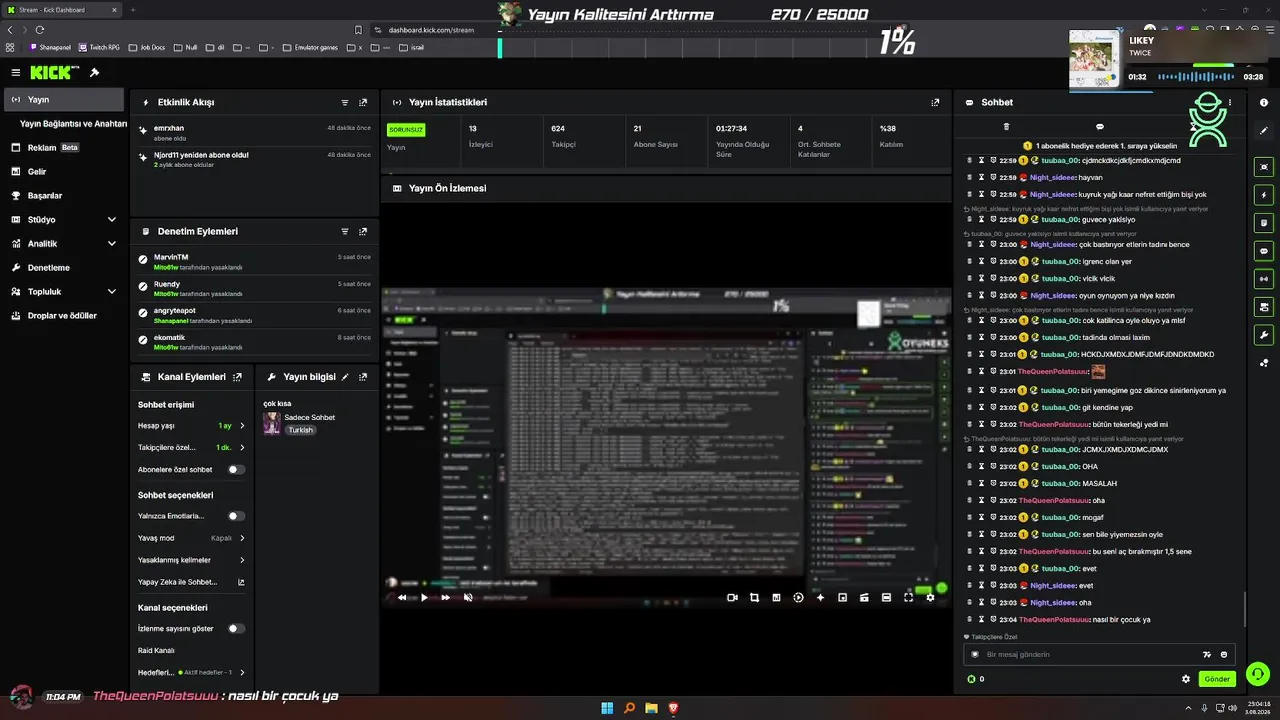Open Yayın Bağlantısı ve Anahtarı page
This screenshot has height=720, width=1280.
[73, 124]
